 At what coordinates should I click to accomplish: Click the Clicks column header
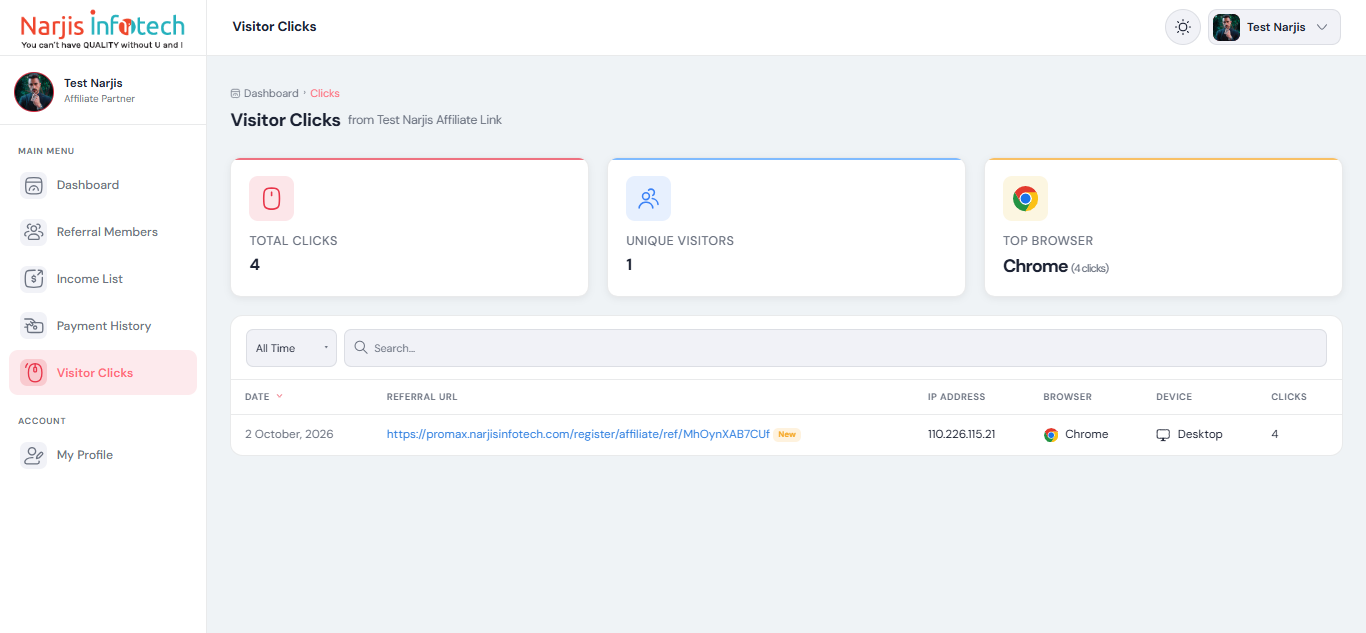(x=1289, y=397)
